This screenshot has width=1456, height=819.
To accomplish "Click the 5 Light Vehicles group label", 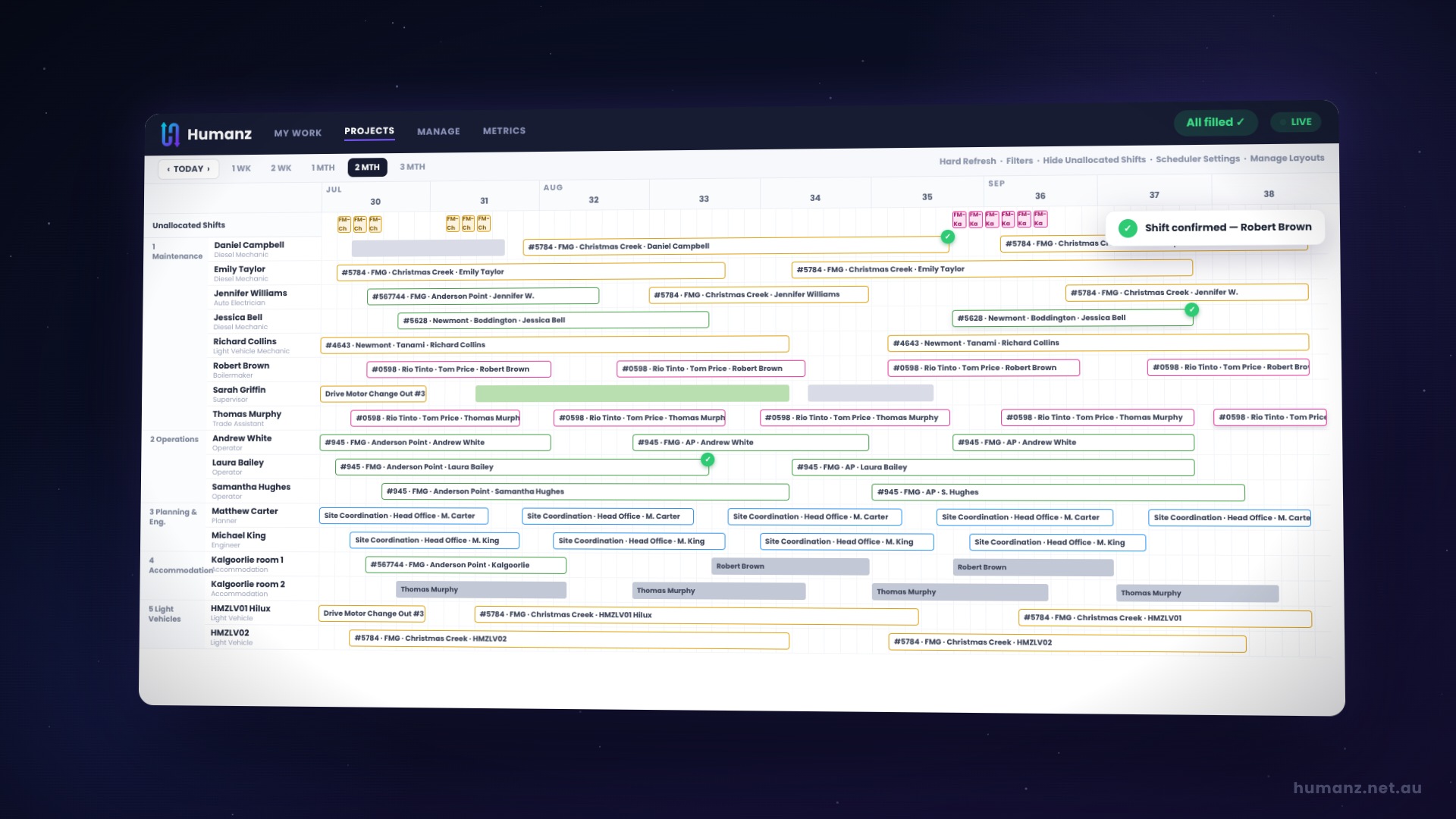I will (165, 613).
